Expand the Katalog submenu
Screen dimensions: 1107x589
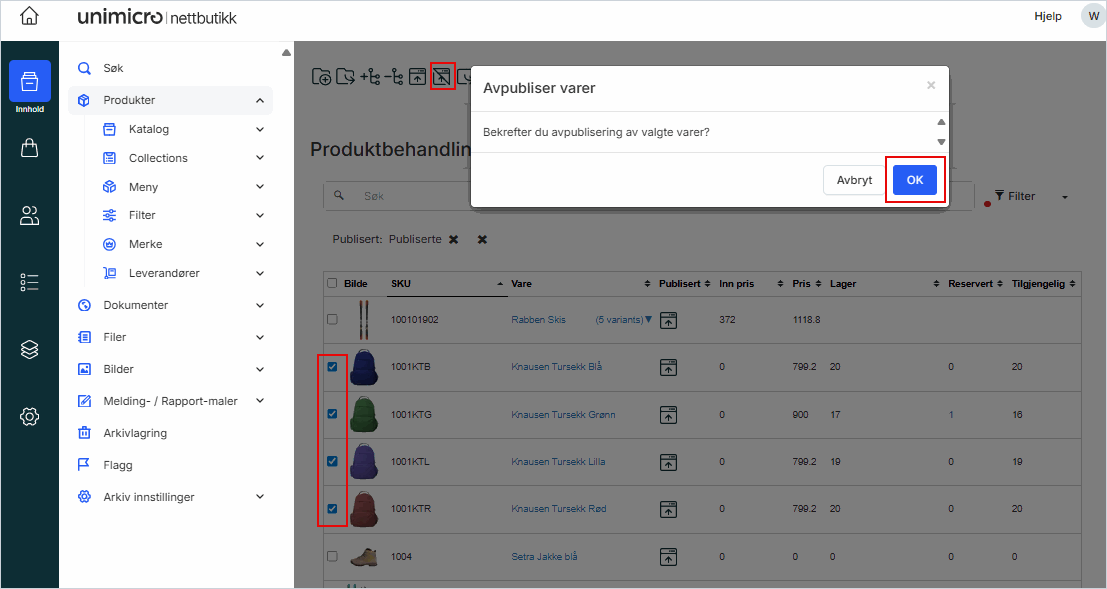[260, 129]
